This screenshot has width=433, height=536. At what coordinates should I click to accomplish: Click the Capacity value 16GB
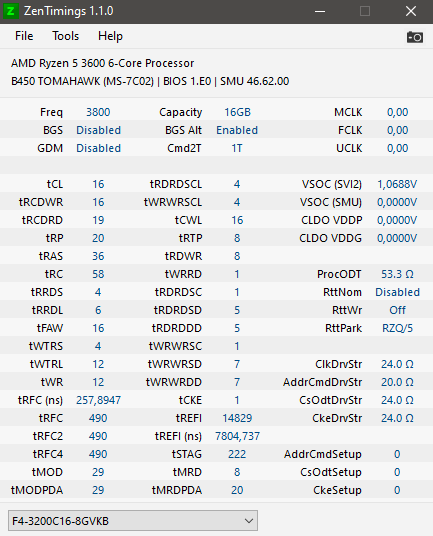tap(237, 112)
